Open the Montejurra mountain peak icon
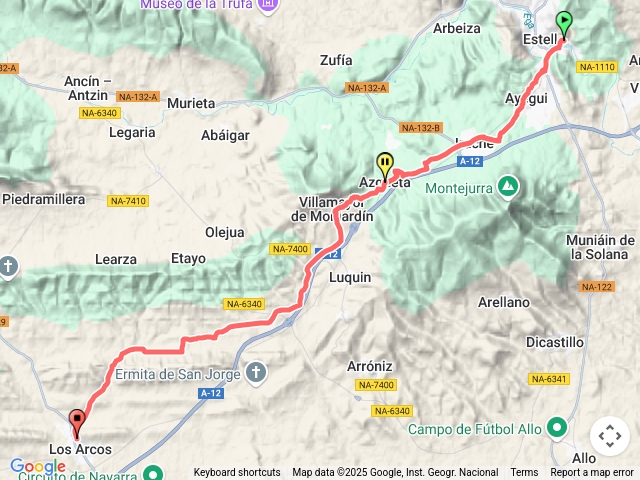The width and height of the screenshot is (640, 480). pos(508,187)
